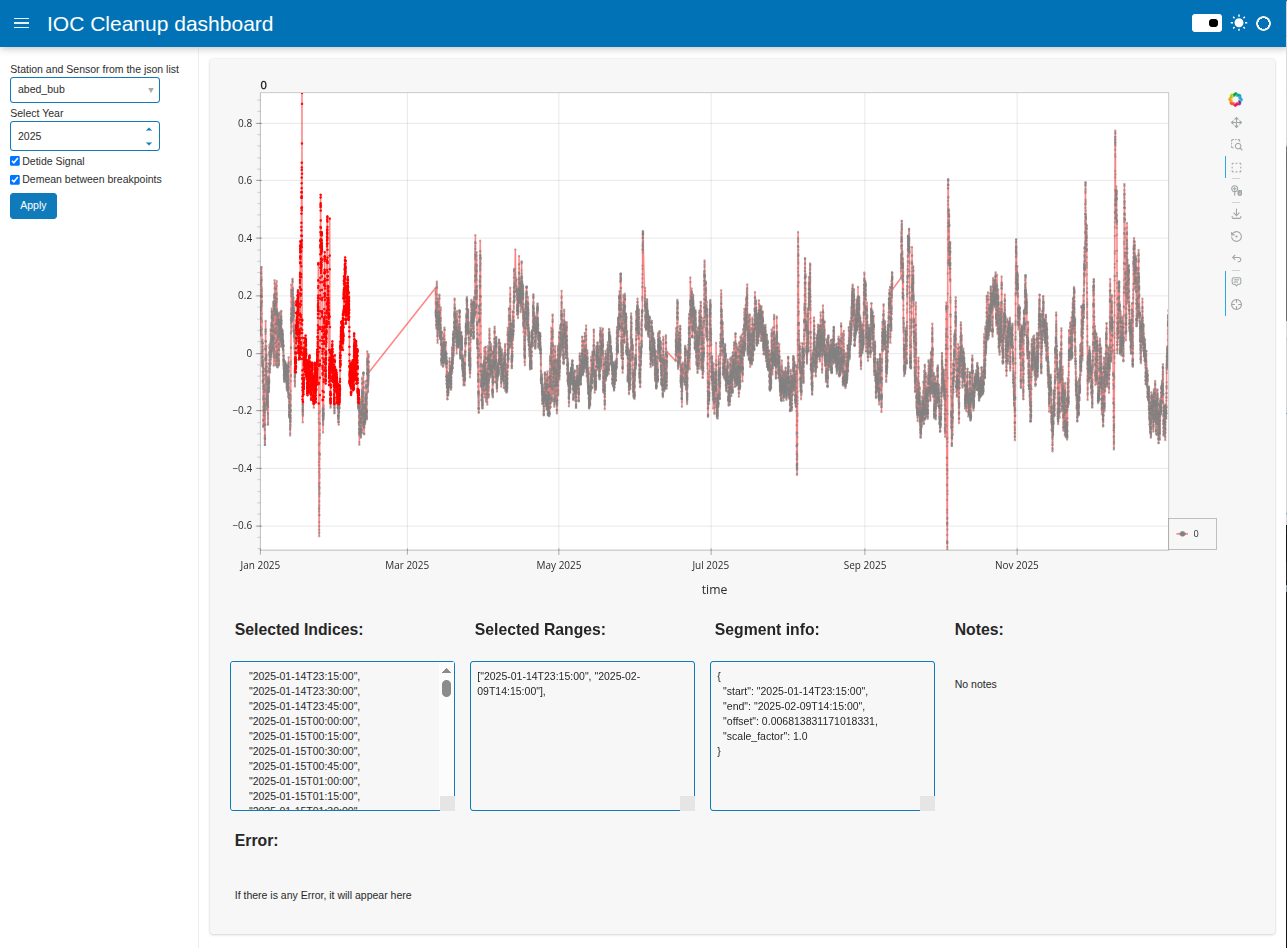Save the plot using download icon
1287x948 pixels.
[1236, 213]
